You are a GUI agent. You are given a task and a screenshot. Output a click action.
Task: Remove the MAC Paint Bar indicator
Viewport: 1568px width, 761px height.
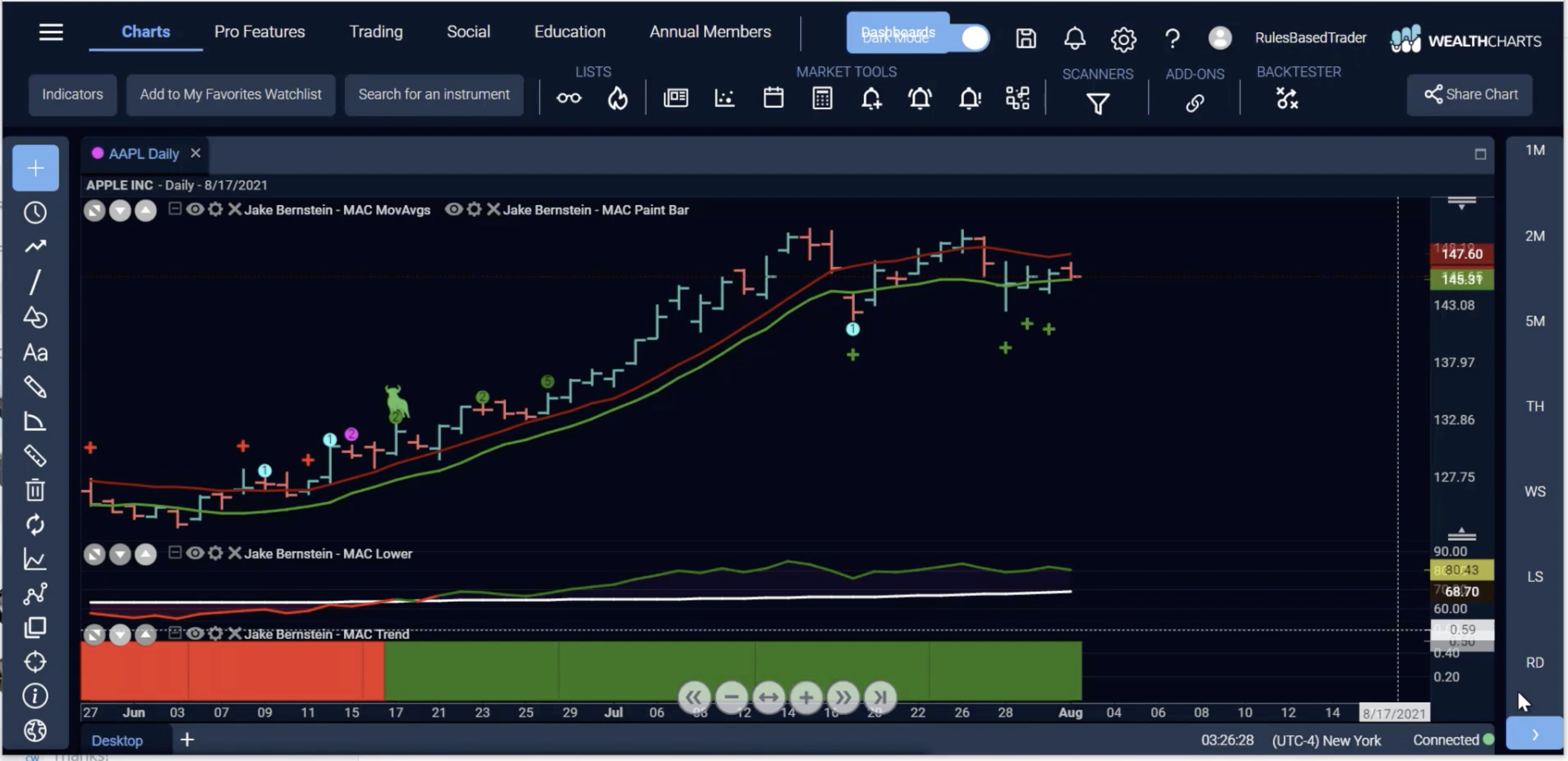pos(493,210)
